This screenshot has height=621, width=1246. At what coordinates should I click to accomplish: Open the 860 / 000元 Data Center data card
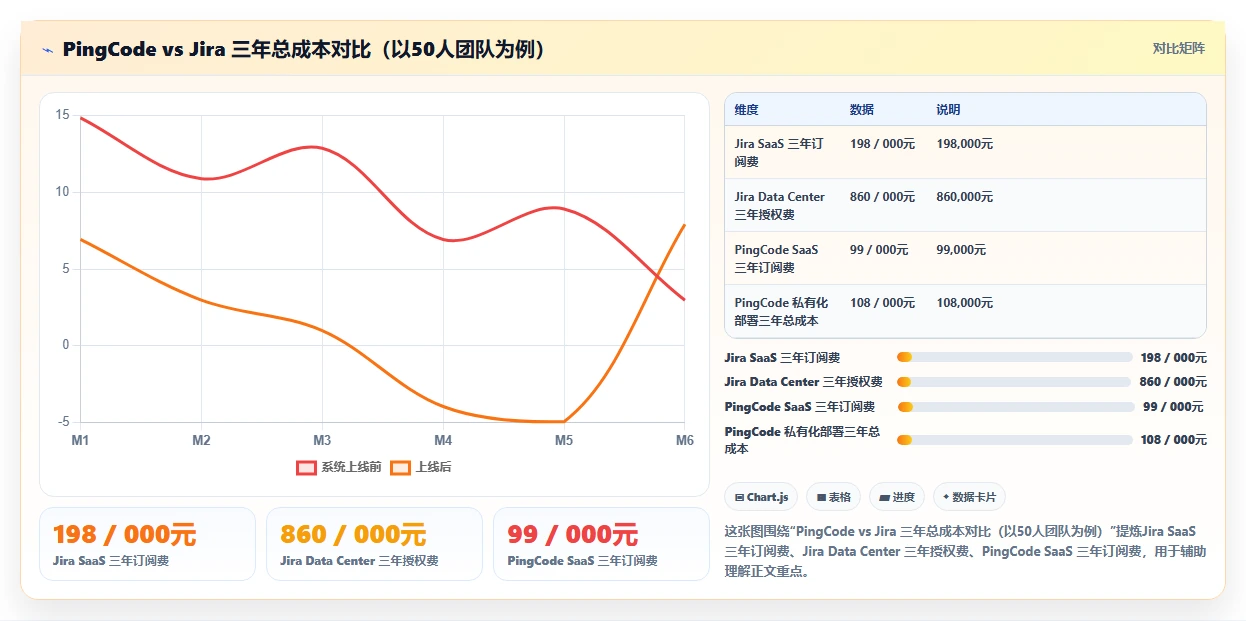(374, 544)
